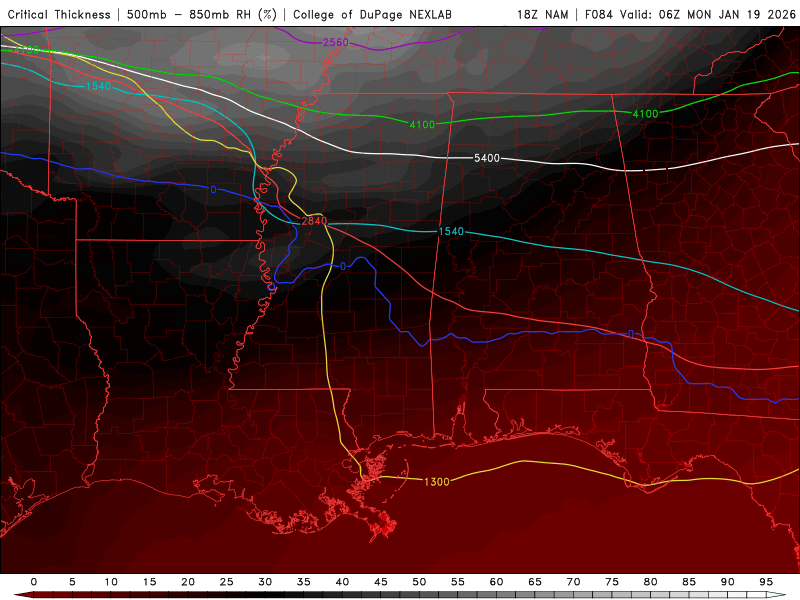Select the green "4100" label on the eastern contour
800x600 pixels.
(645, 114)
